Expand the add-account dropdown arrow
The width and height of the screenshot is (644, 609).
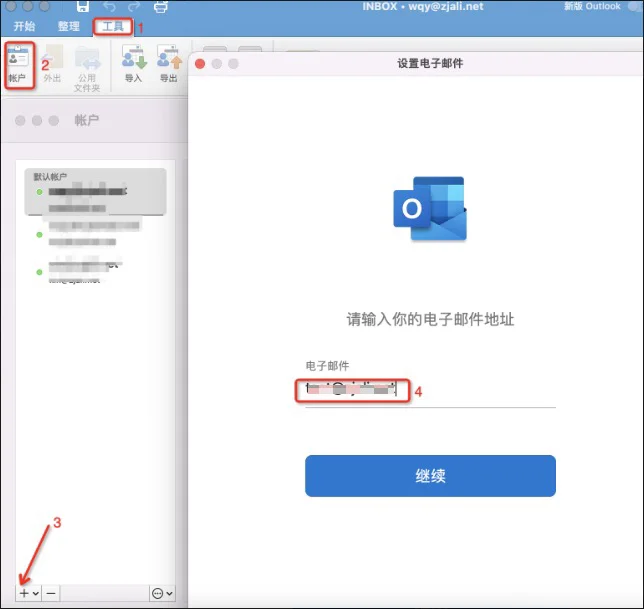pos(36,593)
